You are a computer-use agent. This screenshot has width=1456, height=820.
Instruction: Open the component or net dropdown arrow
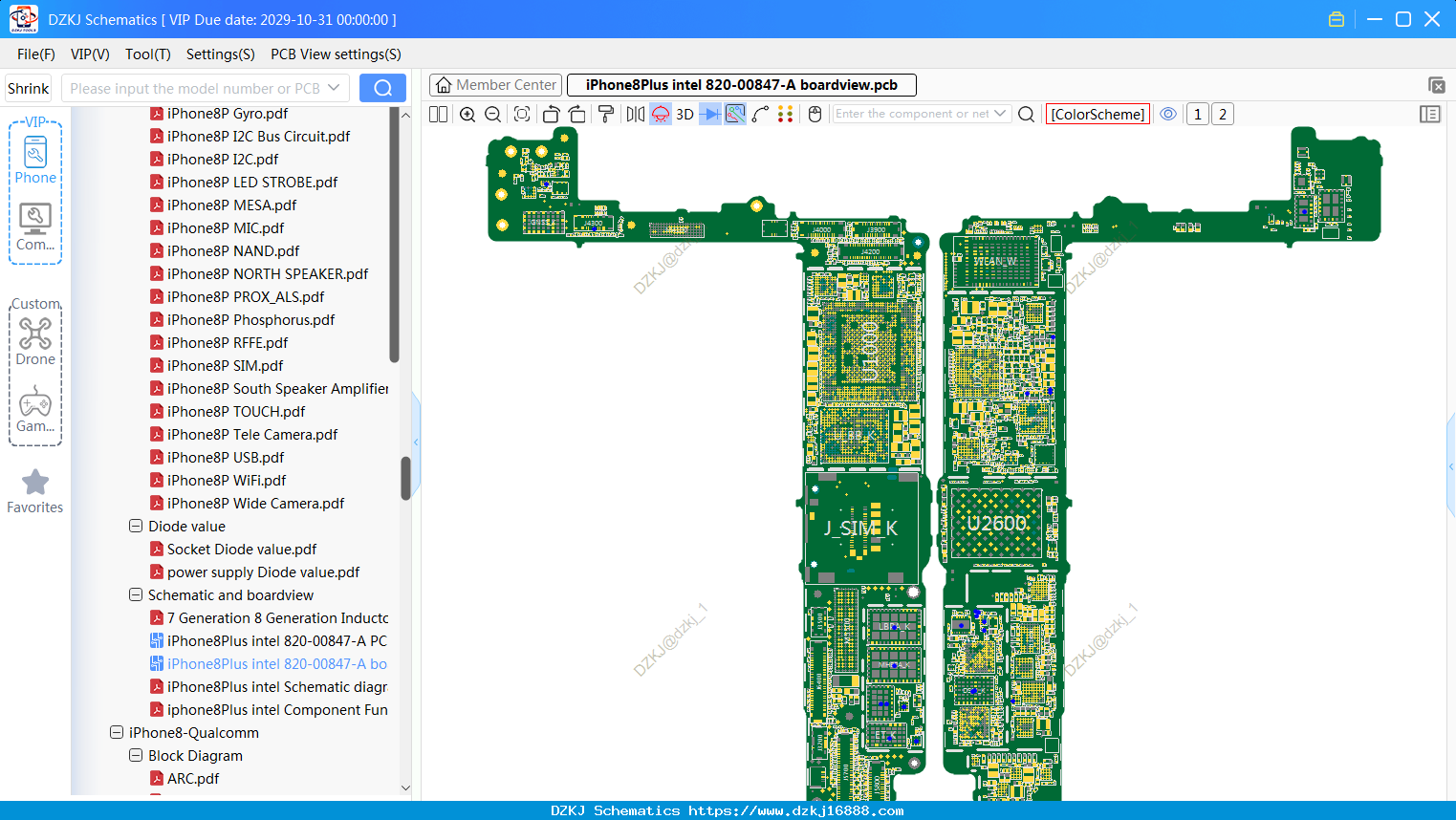click(1001, 114)
